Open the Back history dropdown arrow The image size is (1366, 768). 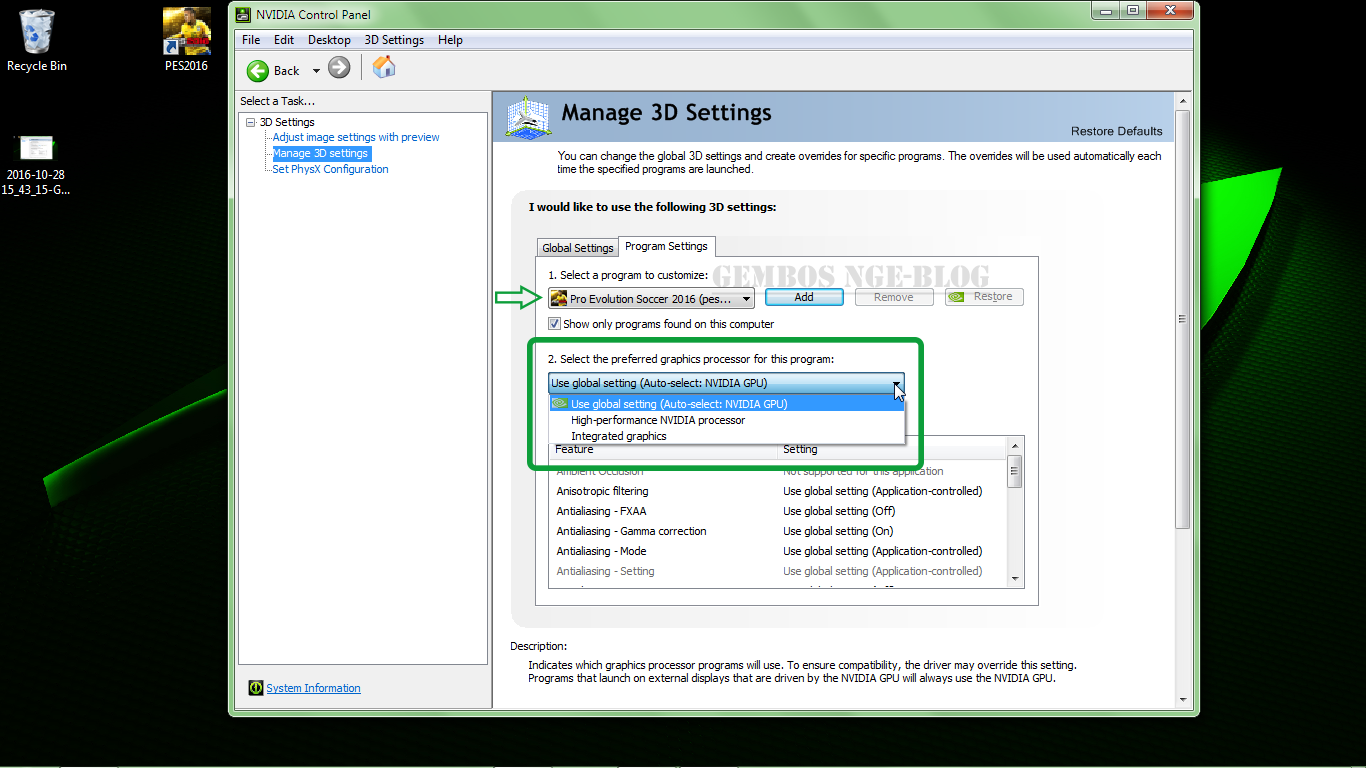point(316,71)
